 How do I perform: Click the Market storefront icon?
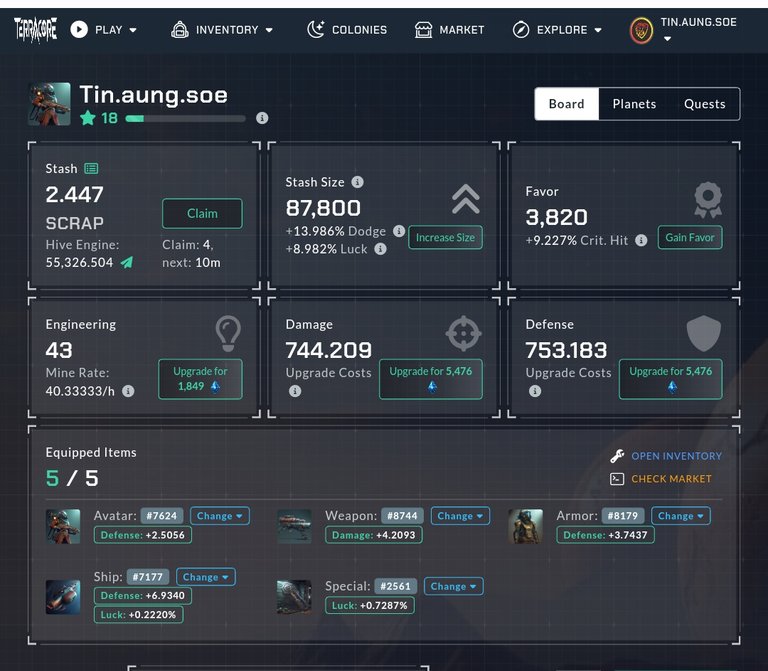tap(423, 30)
